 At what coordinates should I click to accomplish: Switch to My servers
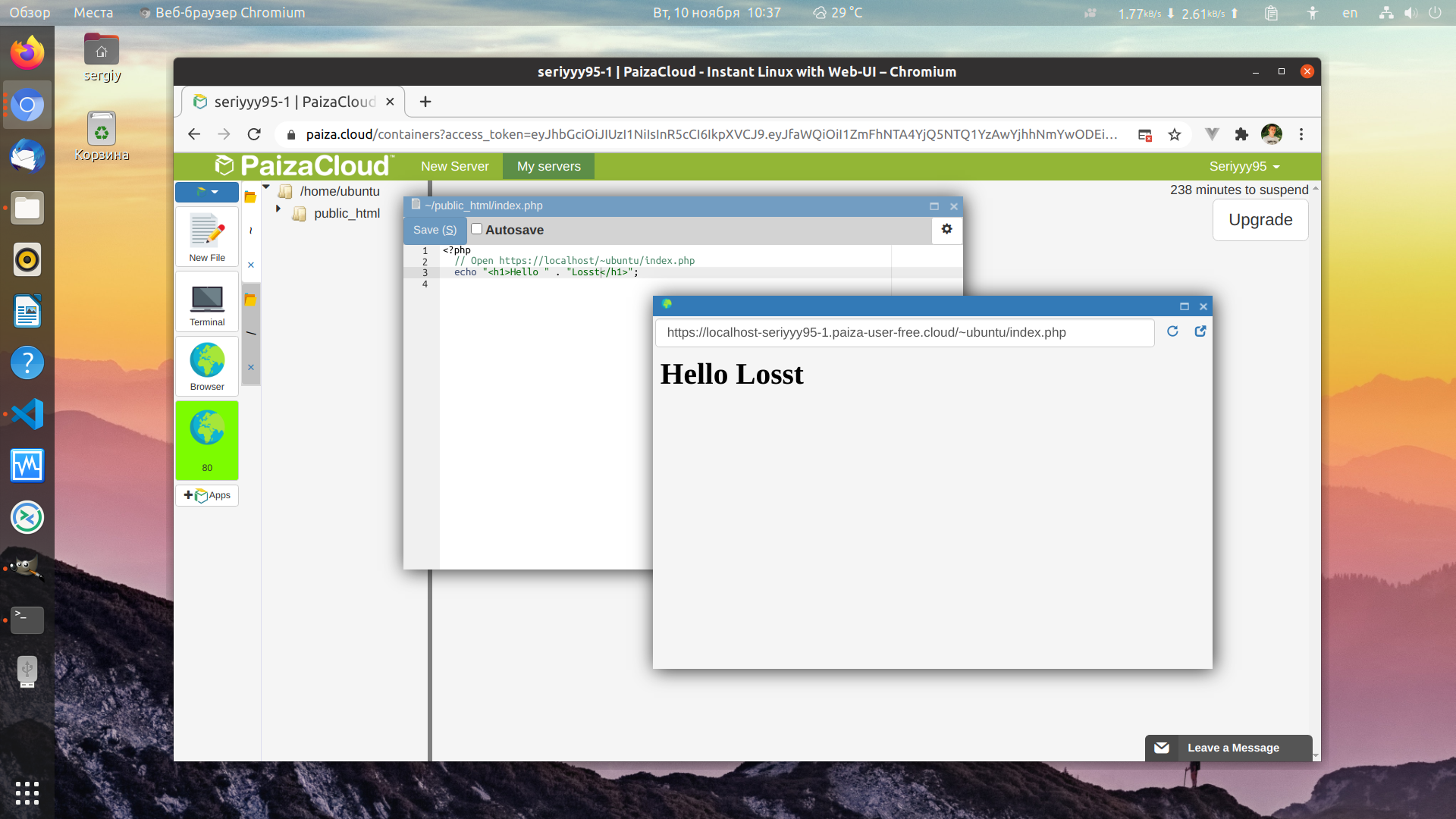549,166
